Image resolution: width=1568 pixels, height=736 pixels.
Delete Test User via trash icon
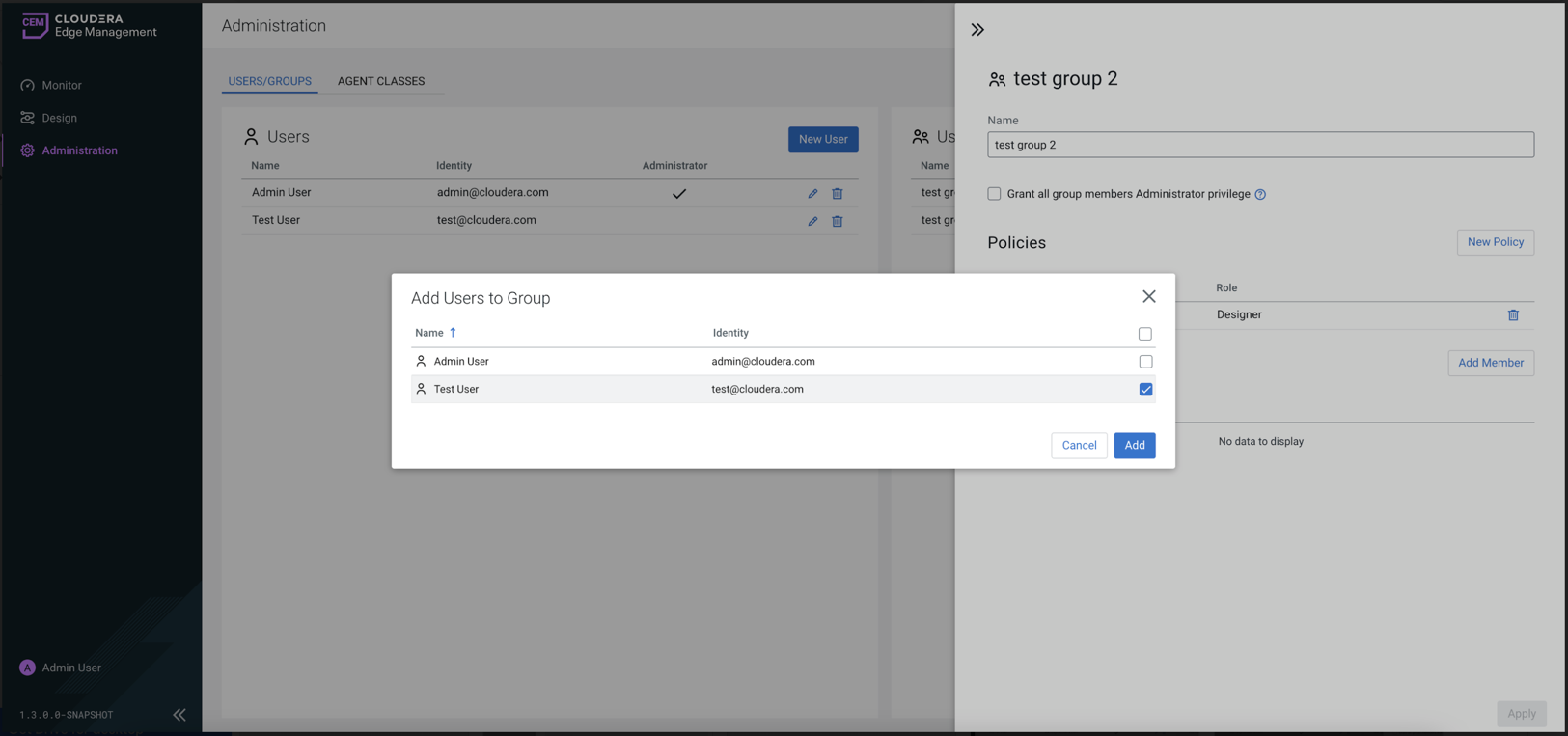pos(838,222)
